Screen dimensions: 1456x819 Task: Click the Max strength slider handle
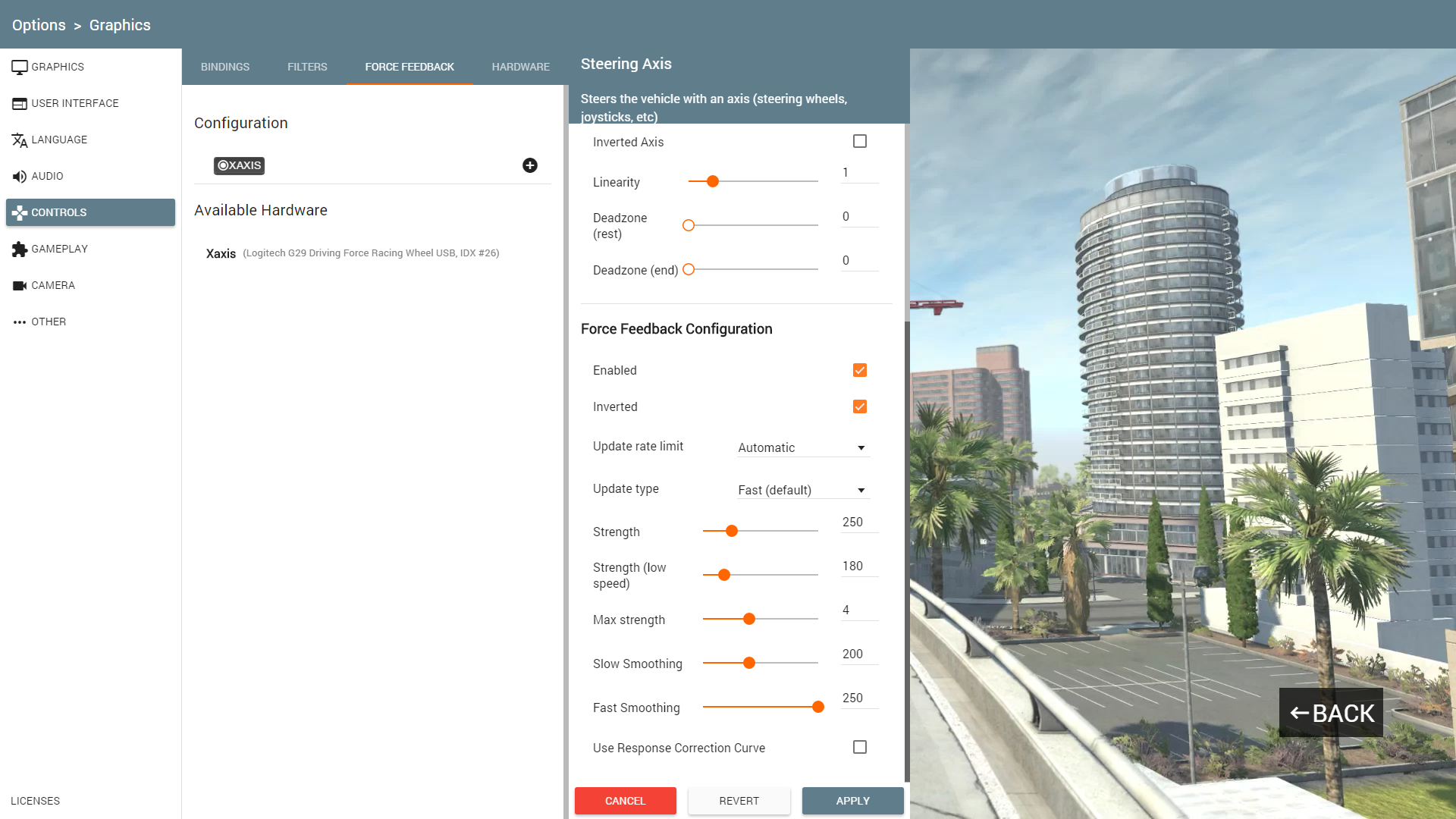click(749, 619)
